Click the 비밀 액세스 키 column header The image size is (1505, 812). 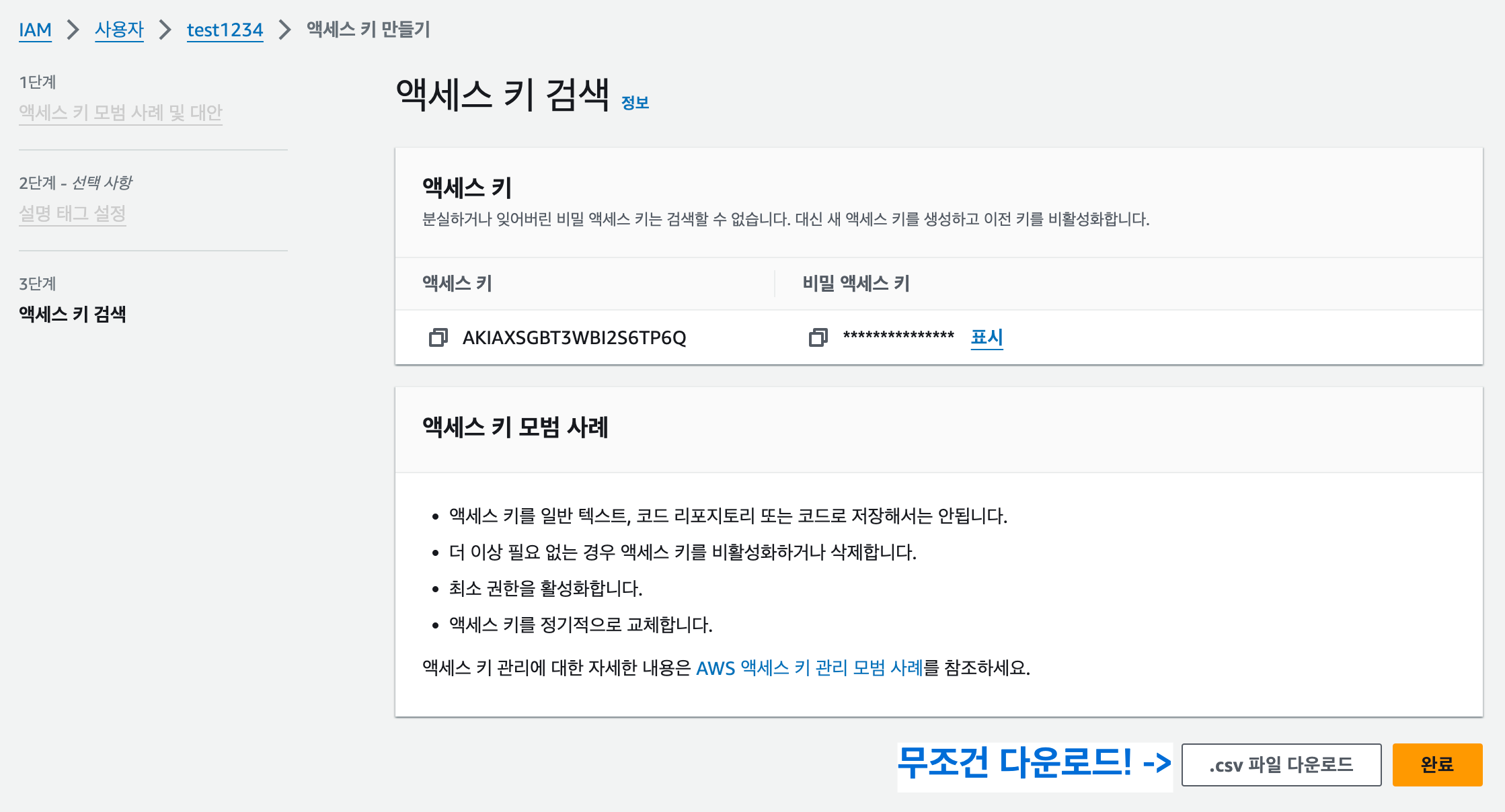(x=856, y=284)
